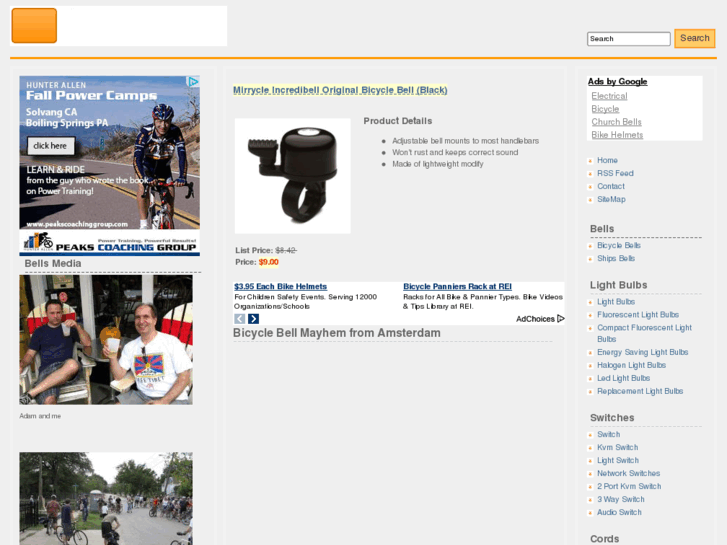This screenshot has height=545, width=727.
Task: Click the 'click here' button in ad
Action: click(51, 146)
